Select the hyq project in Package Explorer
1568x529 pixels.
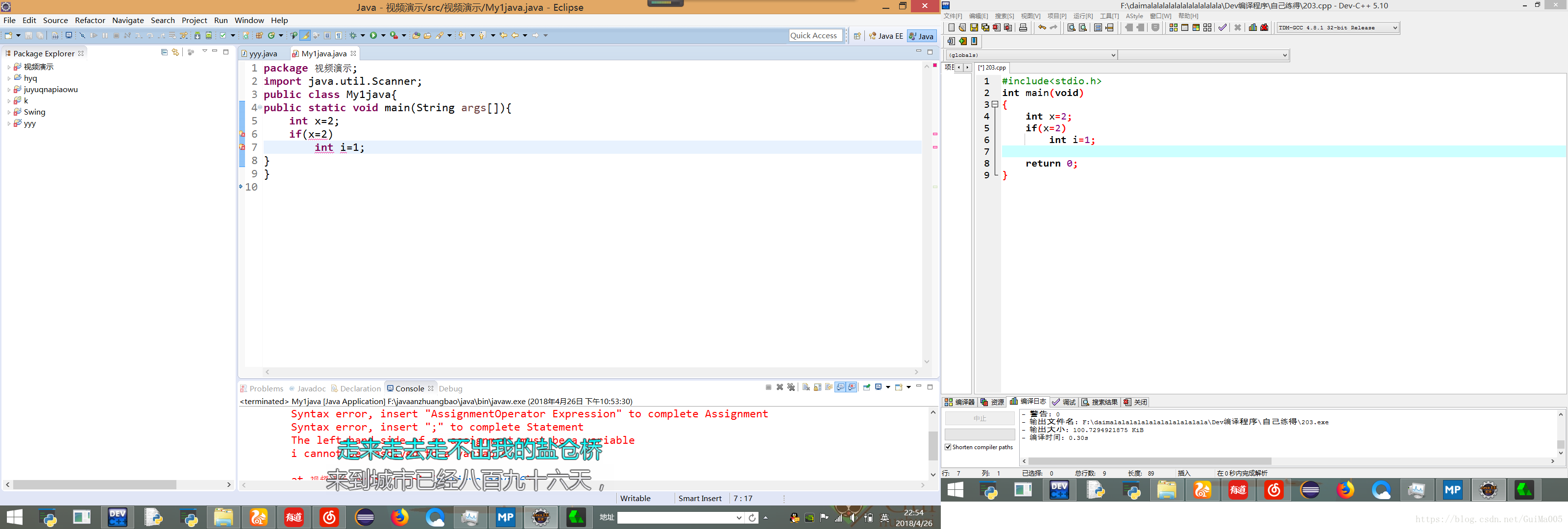tap(30, 78)
